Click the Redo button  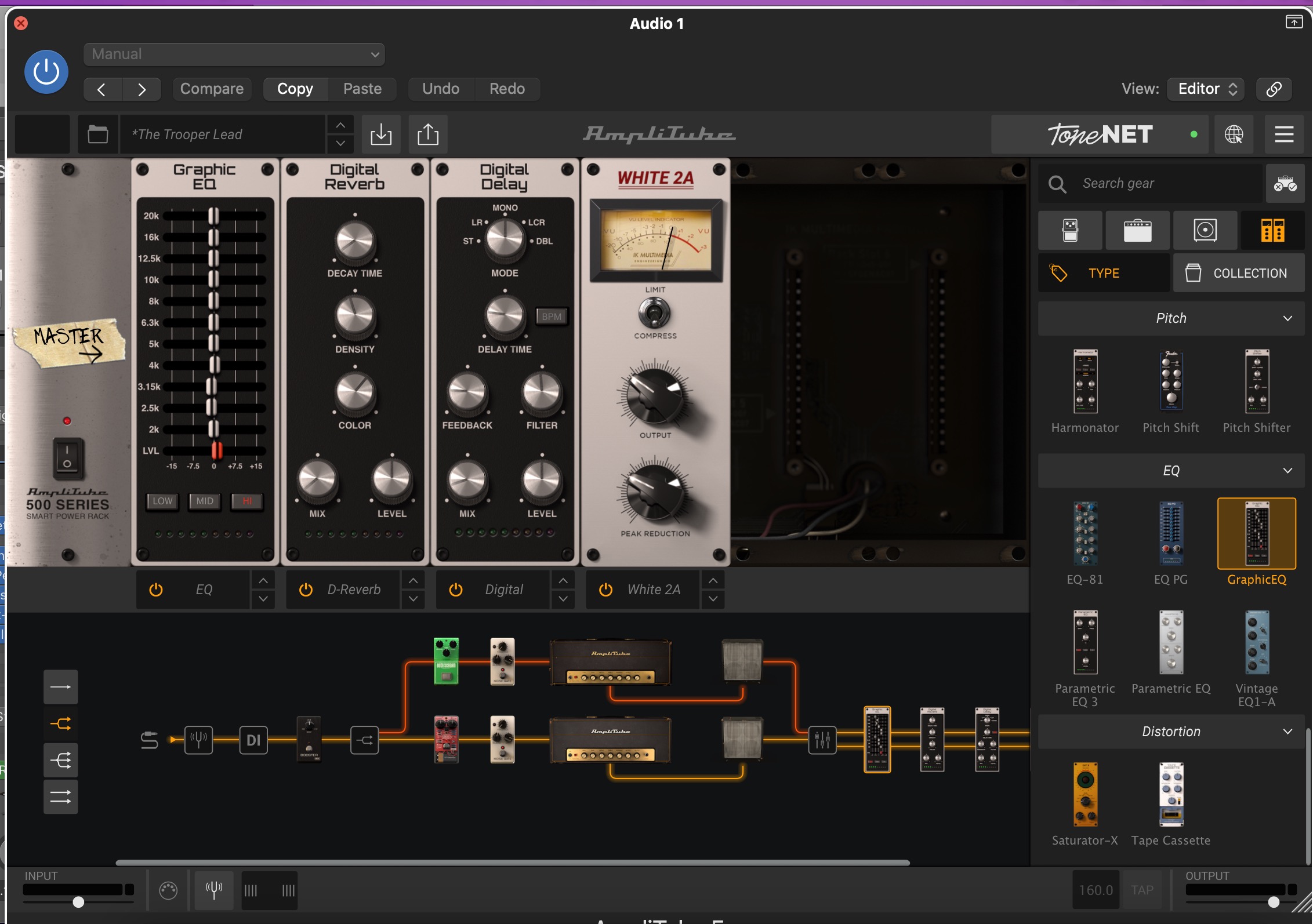(x=507, y=89)
